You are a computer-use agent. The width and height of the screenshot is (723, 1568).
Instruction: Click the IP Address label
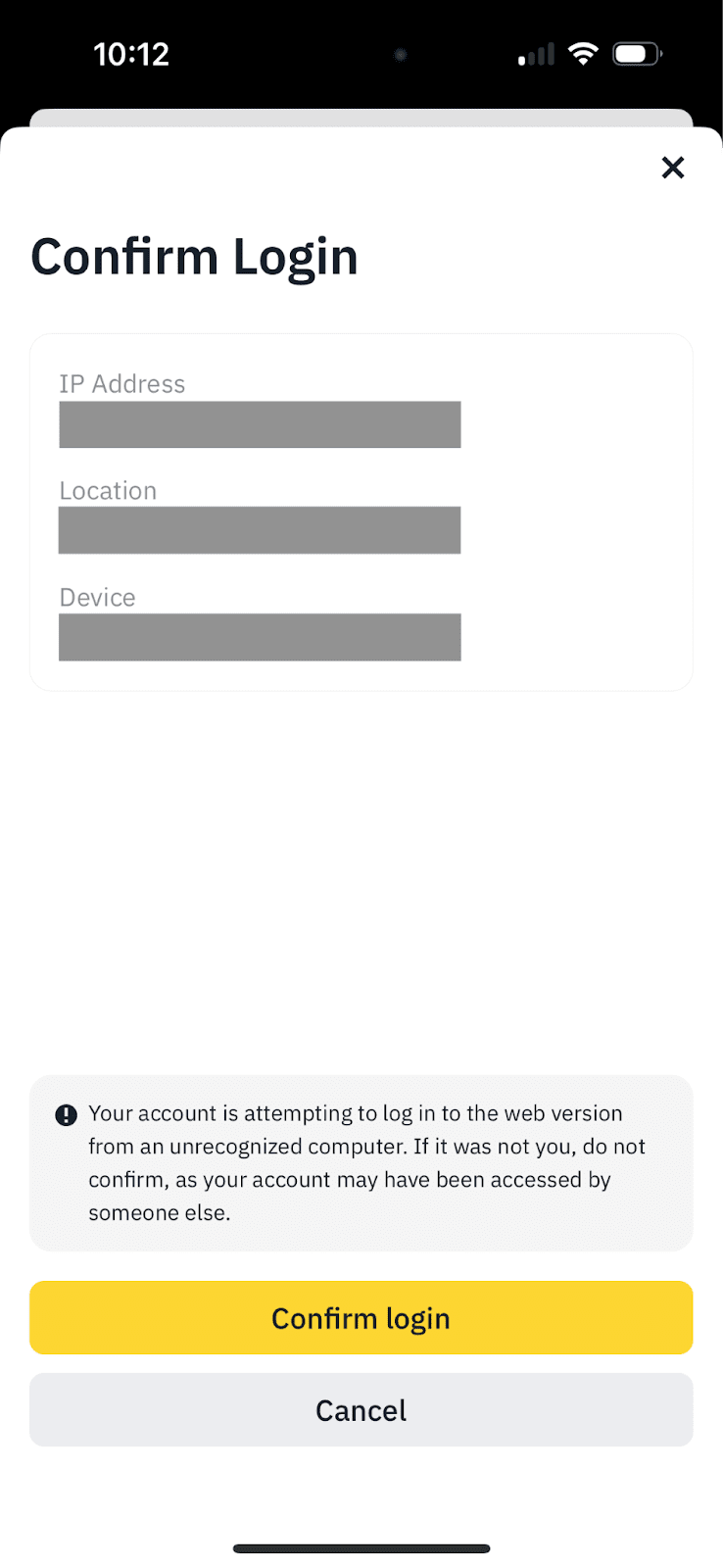(x=121, y=383)
